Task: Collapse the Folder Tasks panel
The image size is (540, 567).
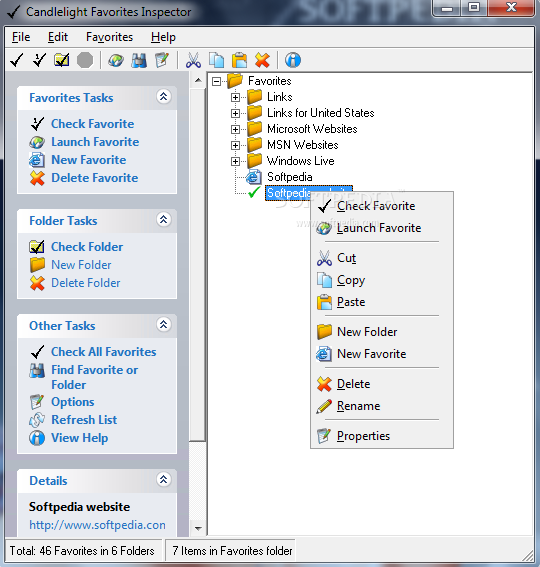Action: 163,219
